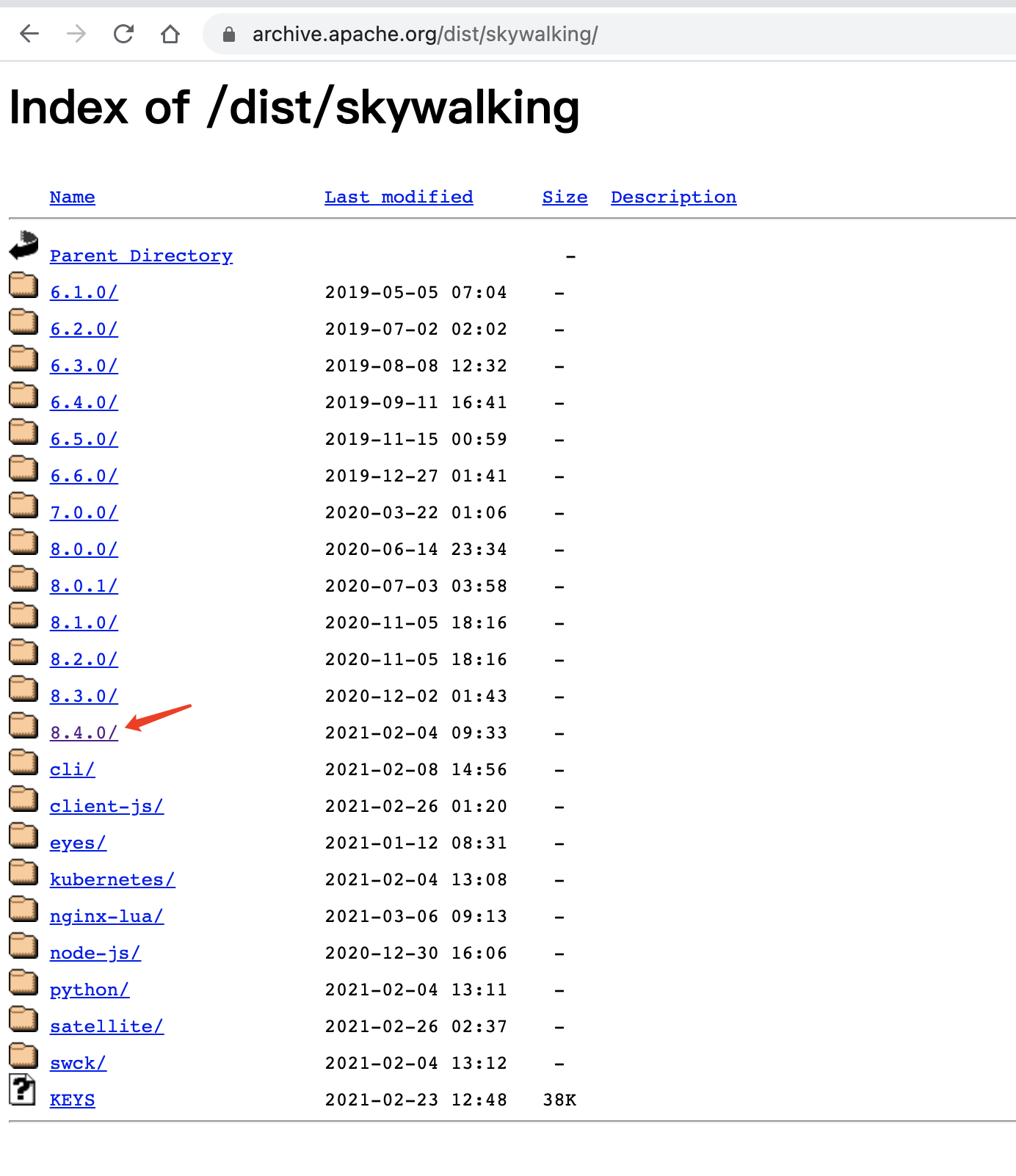
Task: Click the folder icon beside 7.0.0/
Action: coord(23,505)
